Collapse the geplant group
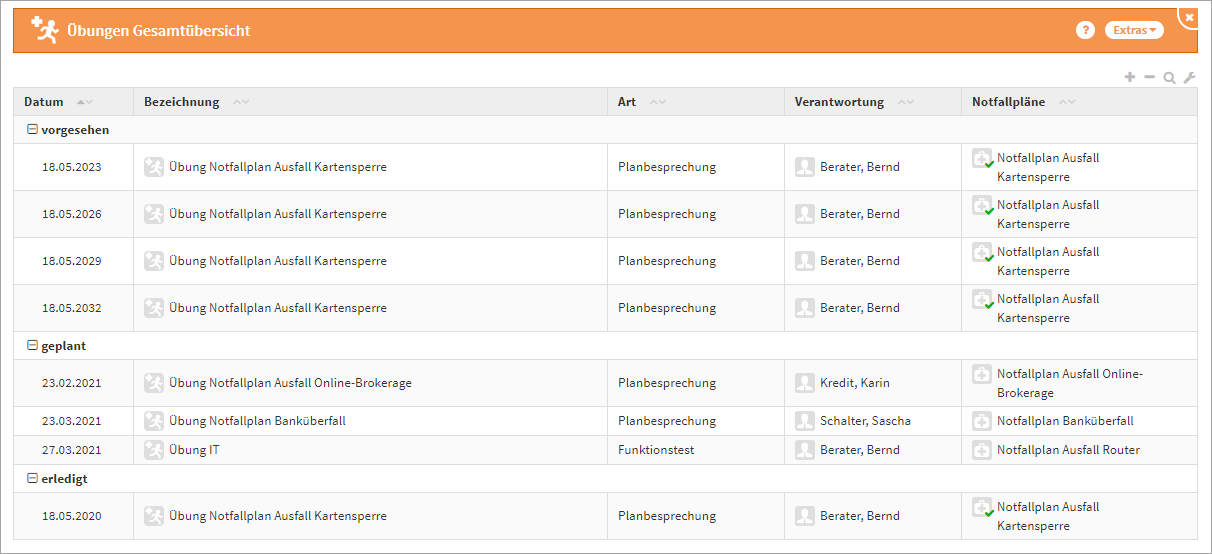1212x554 pixels. point(32,346)
